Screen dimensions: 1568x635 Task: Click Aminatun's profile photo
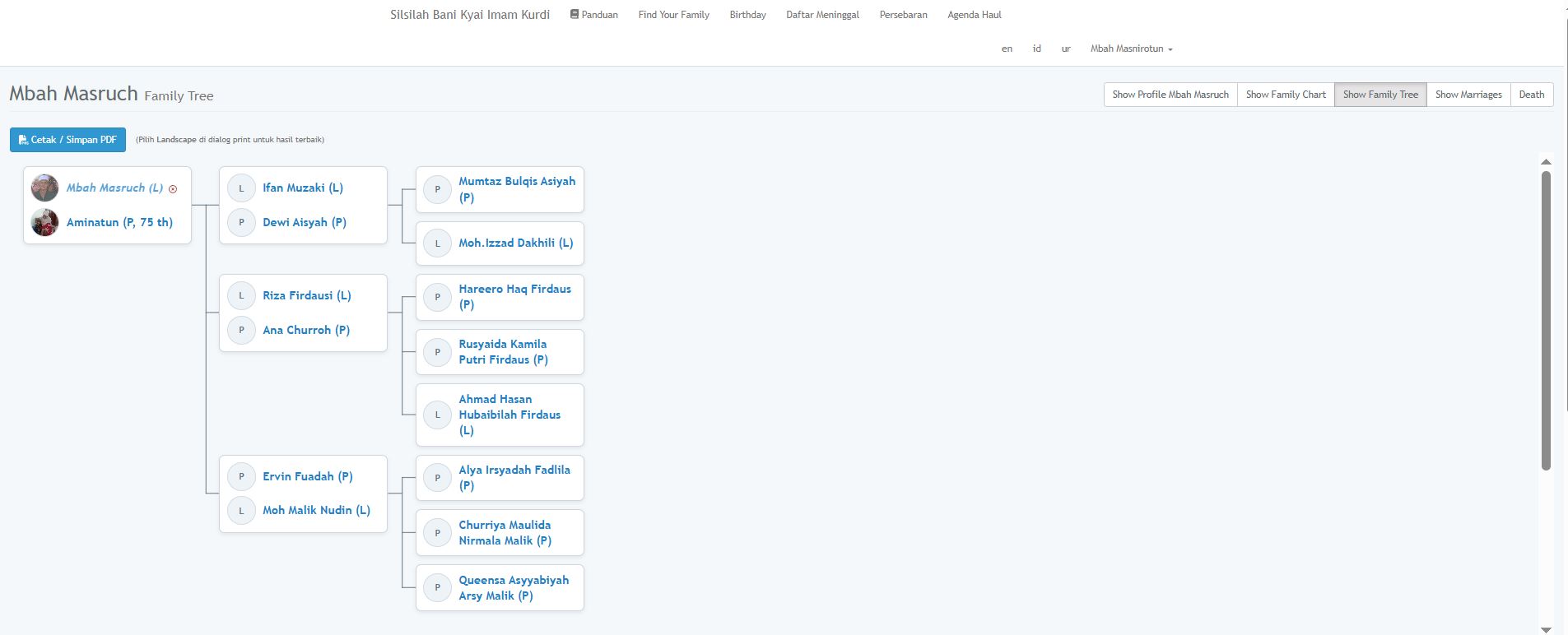(x=44, y=222)
